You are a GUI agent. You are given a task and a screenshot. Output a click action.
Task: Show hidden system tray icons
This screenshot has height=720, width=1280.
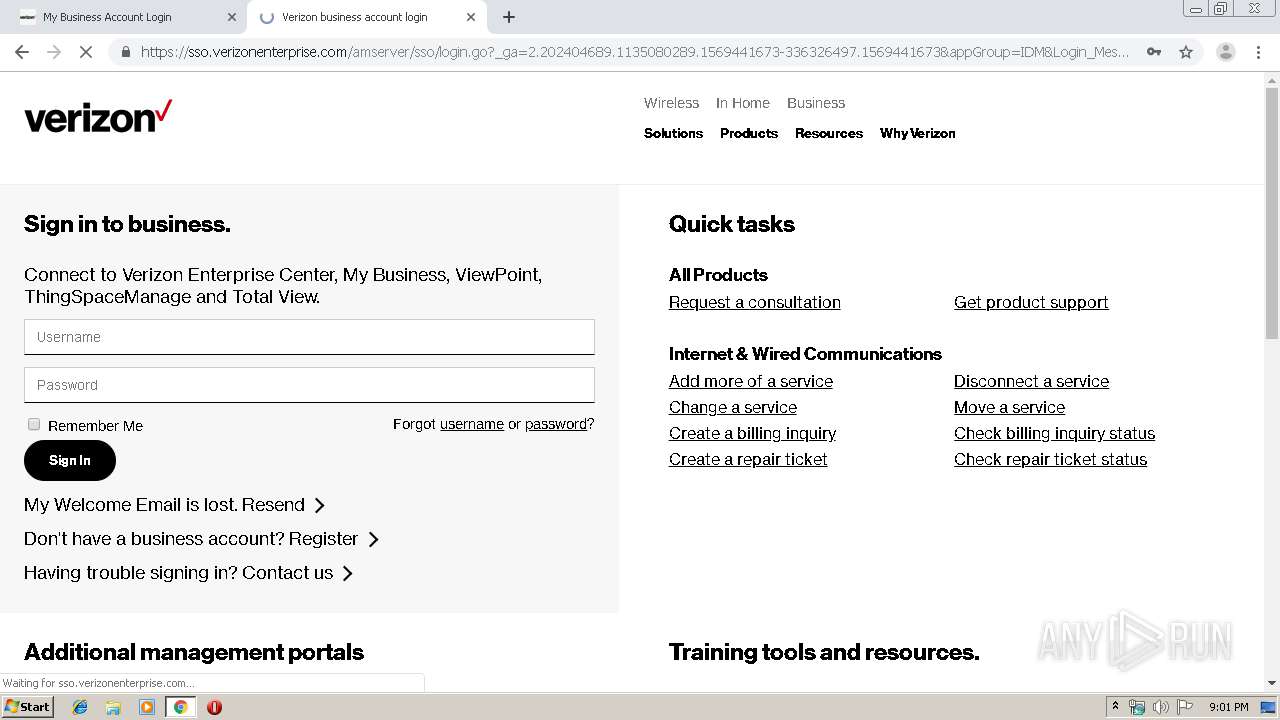1115,707
